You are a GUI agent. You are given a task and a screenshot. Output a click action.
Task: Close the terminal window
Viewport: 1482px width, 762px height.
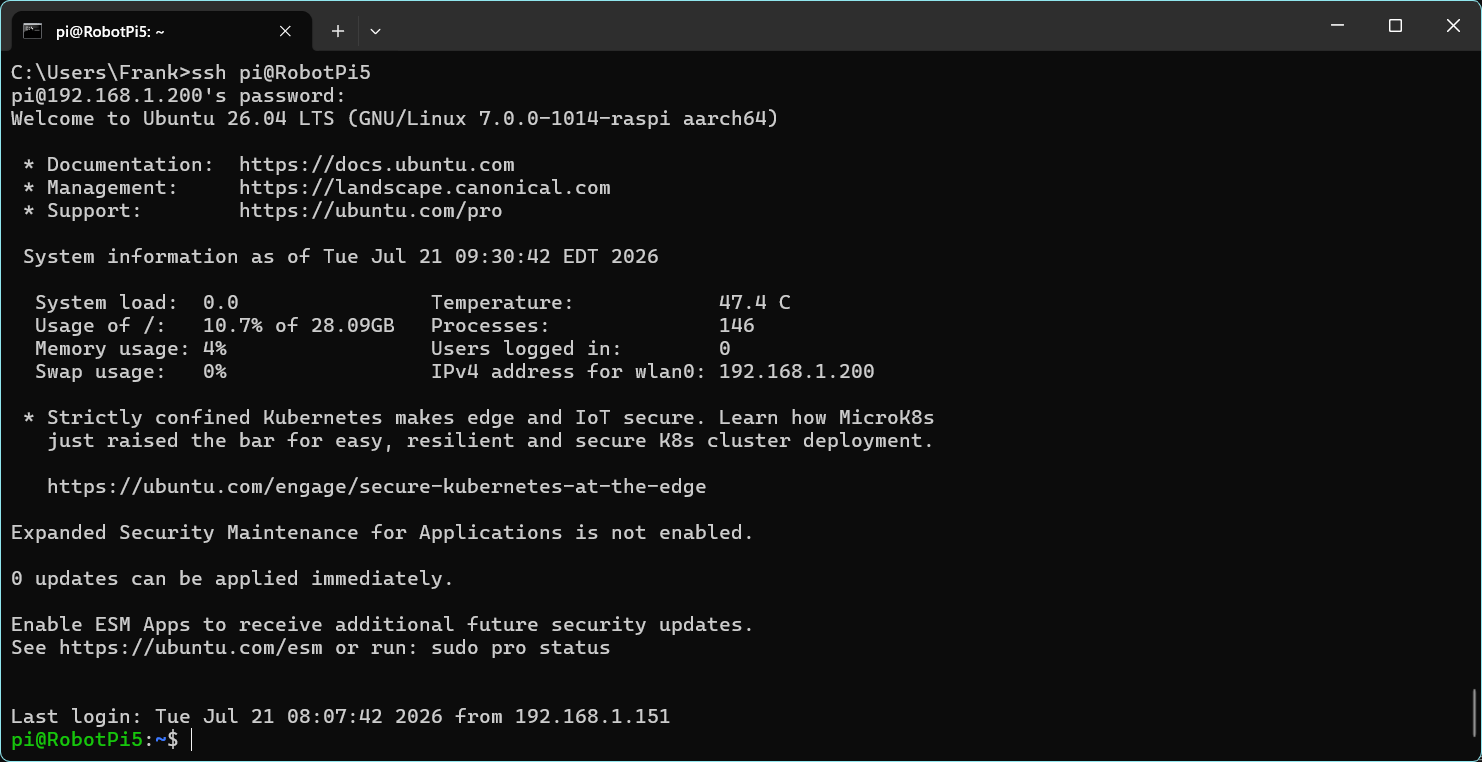[1453, 26]
